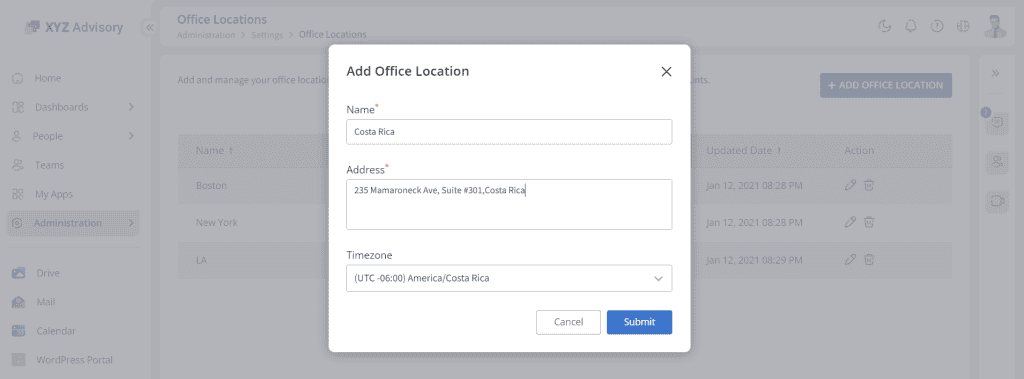1024x379 pixels.
Task: Edit the LA office location
Action: [x=850, y=259]
